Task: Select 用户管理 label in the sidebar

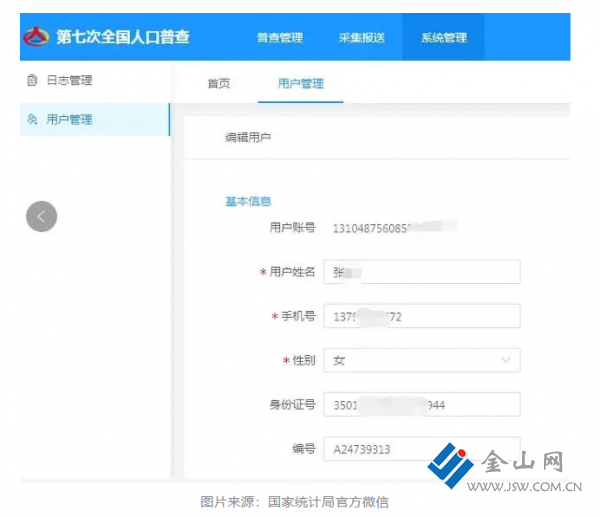Action: point(70,120)
